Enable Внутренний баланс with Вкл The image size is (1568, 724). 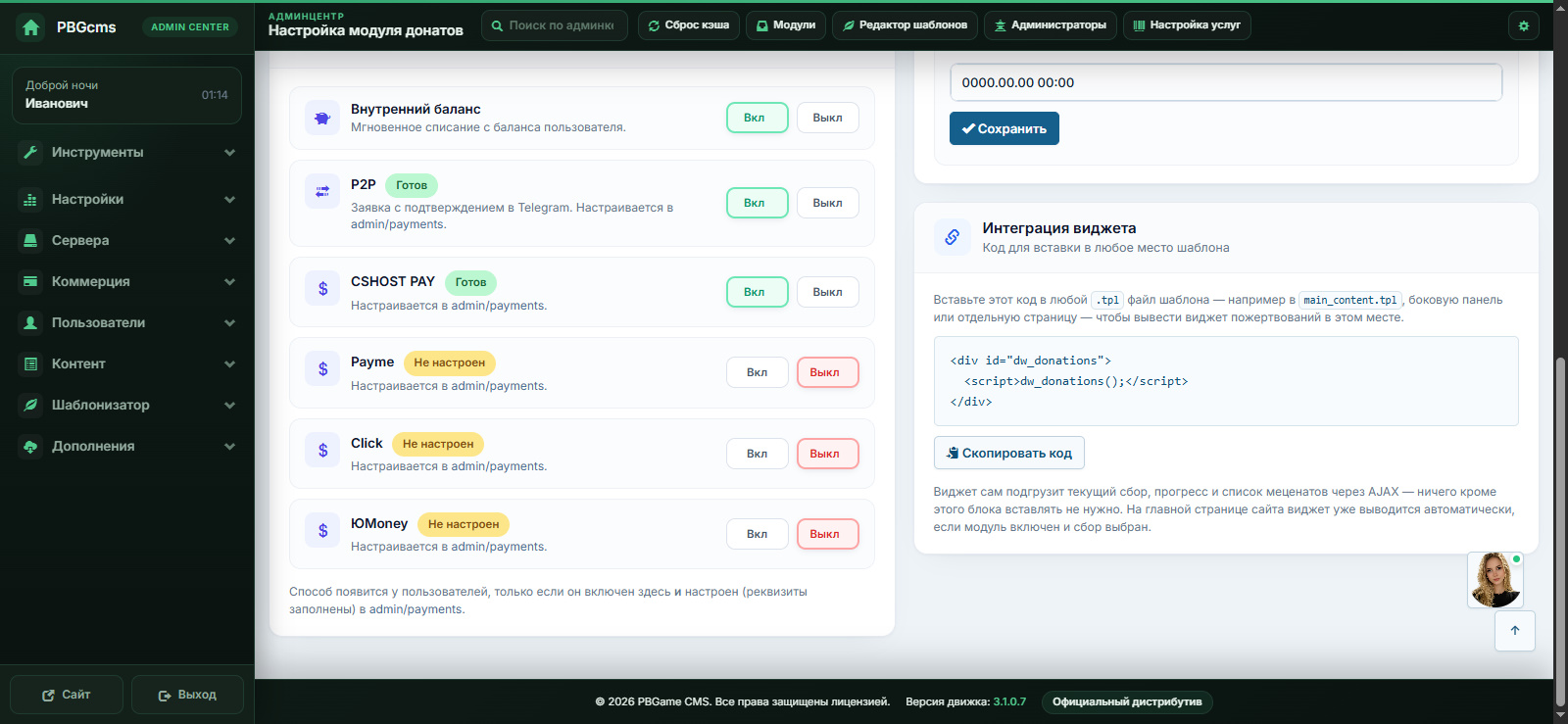[x=757, y=118]
